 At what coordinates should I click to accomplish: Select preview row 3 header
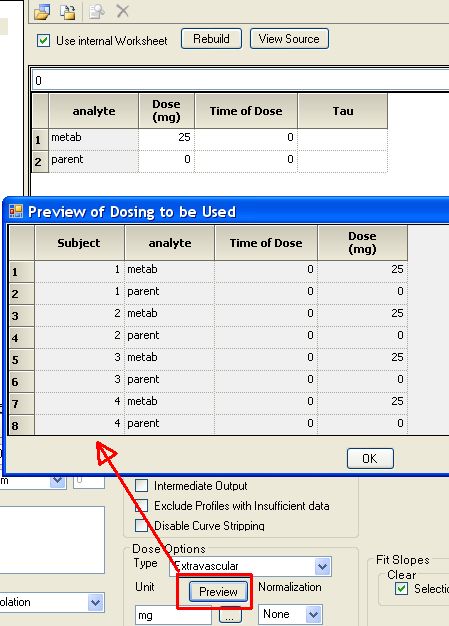pyautogui.click(x=22, y=315)
